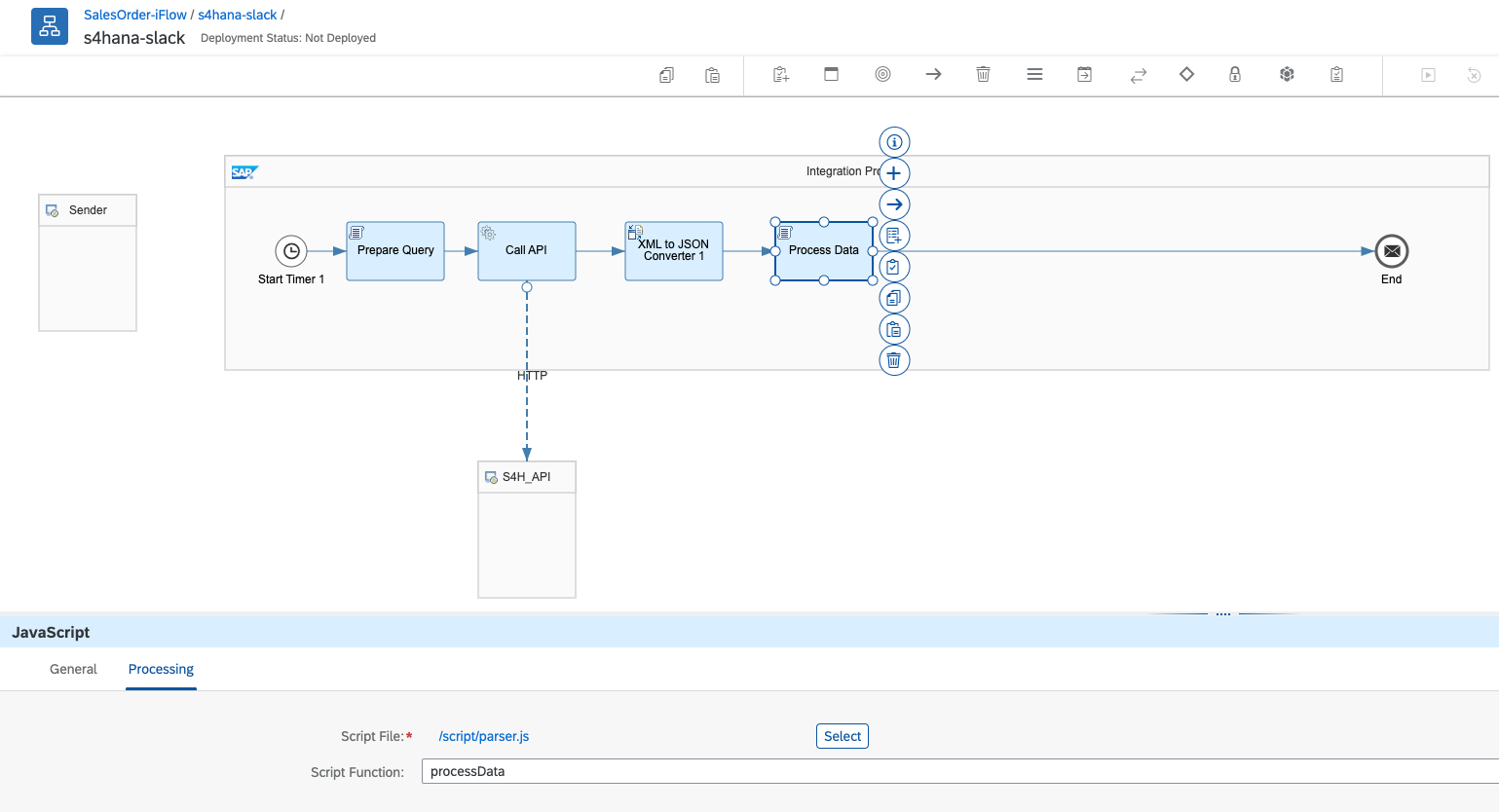Select the Start Timer 1 clock event
Screen dimensions: 1499x812
point(291,251)
